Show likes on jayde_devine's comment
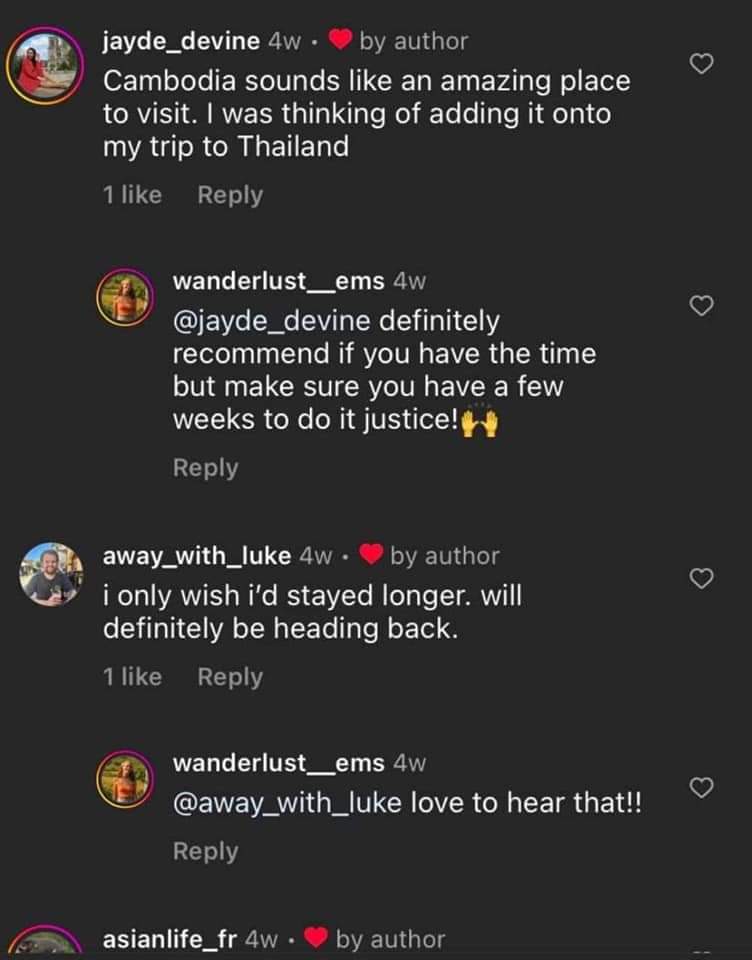The image size is (752, 960). pos(132,195)
